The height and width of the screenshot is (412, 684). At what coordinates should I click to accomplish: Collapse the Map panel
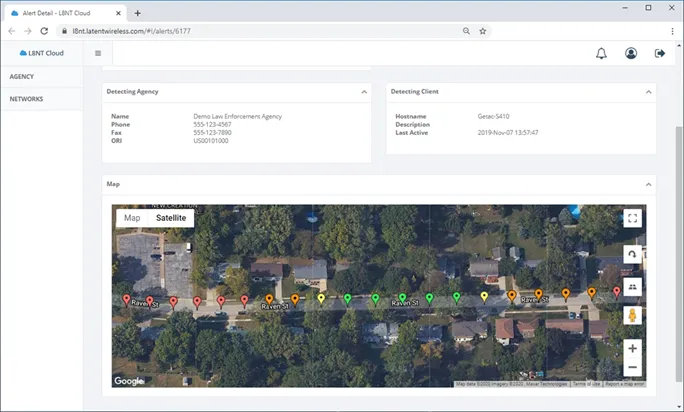coord(649,184)
